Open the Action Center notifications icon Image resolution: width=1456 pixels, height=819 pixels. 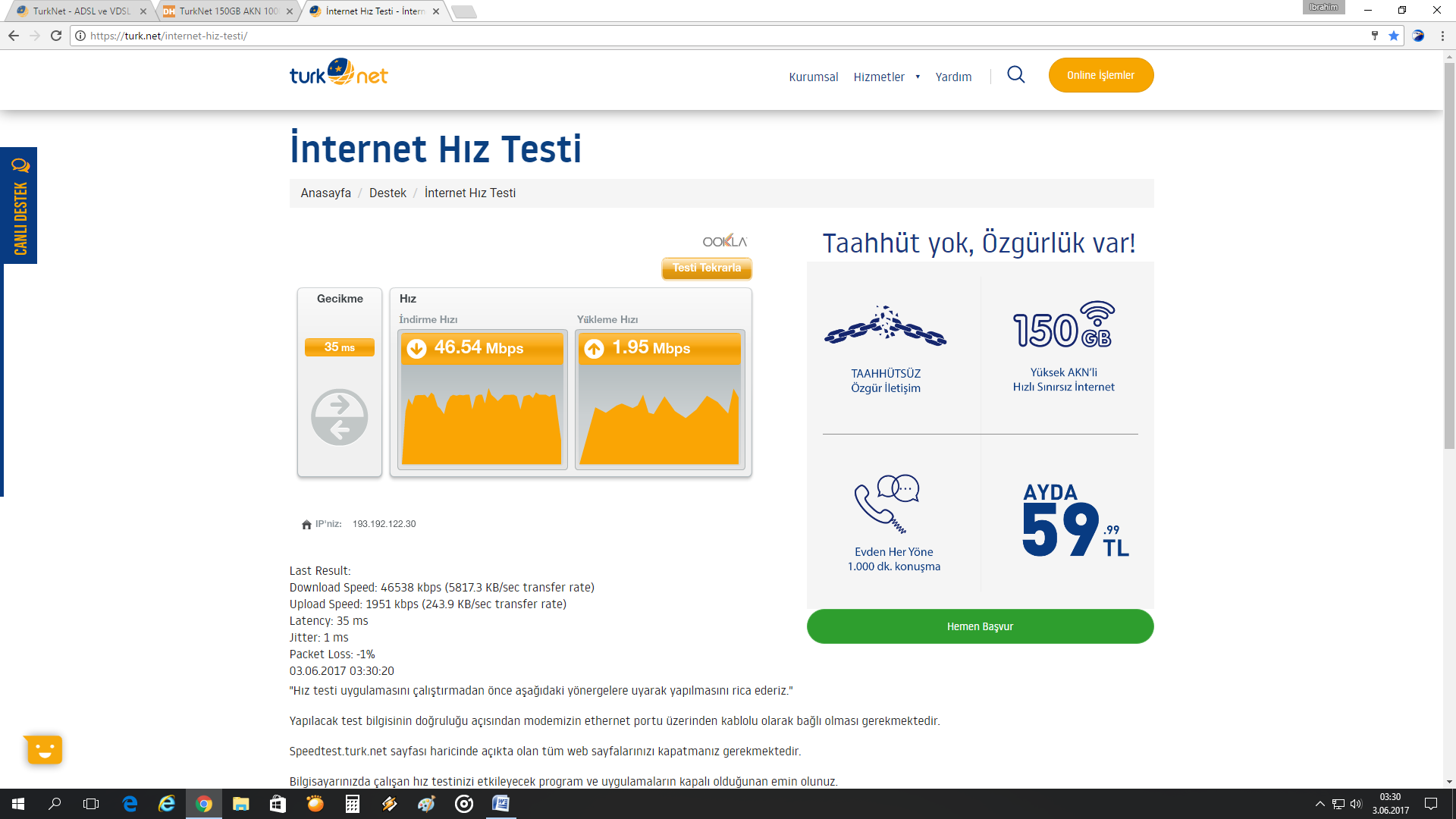[1431, 804]
